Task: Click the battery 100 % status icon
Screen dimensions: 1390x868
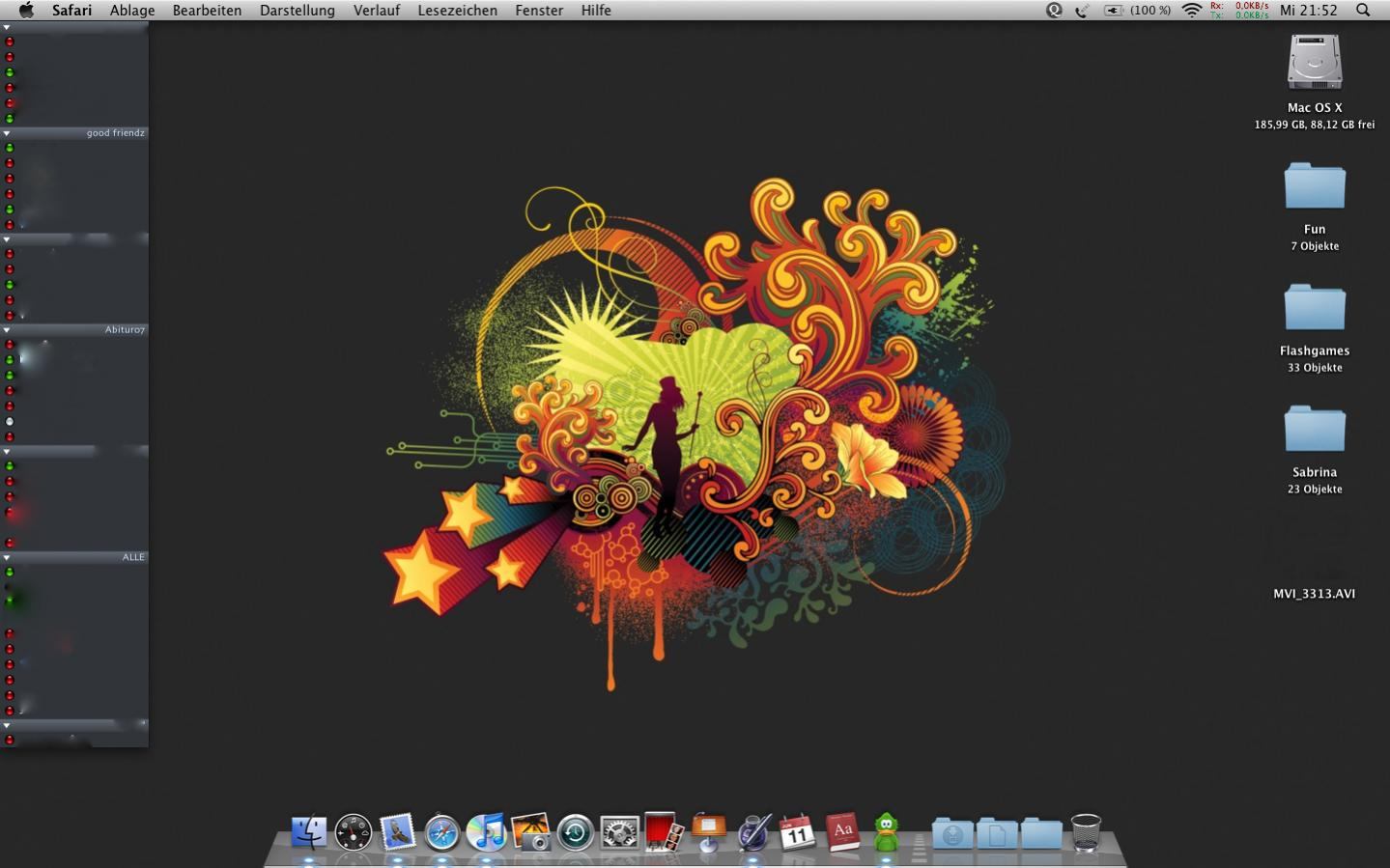Action: coord(1138,10)
